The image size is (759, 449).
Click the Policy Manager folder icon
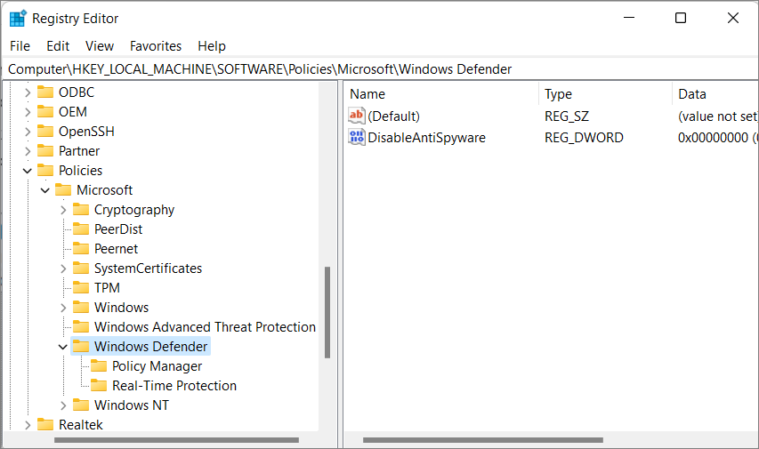pos(99,366)
